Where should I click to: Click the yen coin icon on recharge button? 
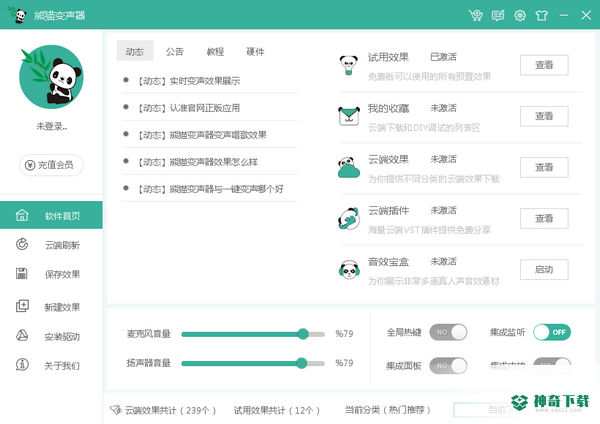30,165
